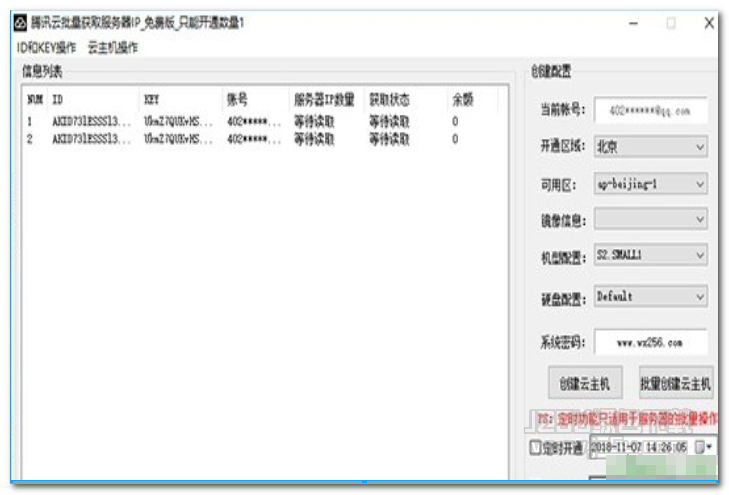This screenshot has width=729, height=495.
Task: Click the 系统密码 password input field
Action: 650,342
